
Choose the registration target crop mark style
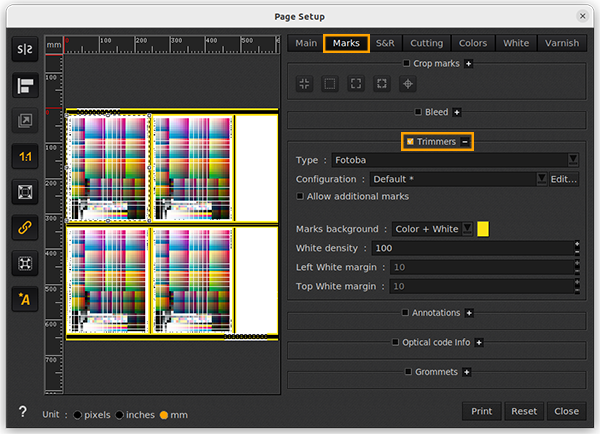(408, 84)
